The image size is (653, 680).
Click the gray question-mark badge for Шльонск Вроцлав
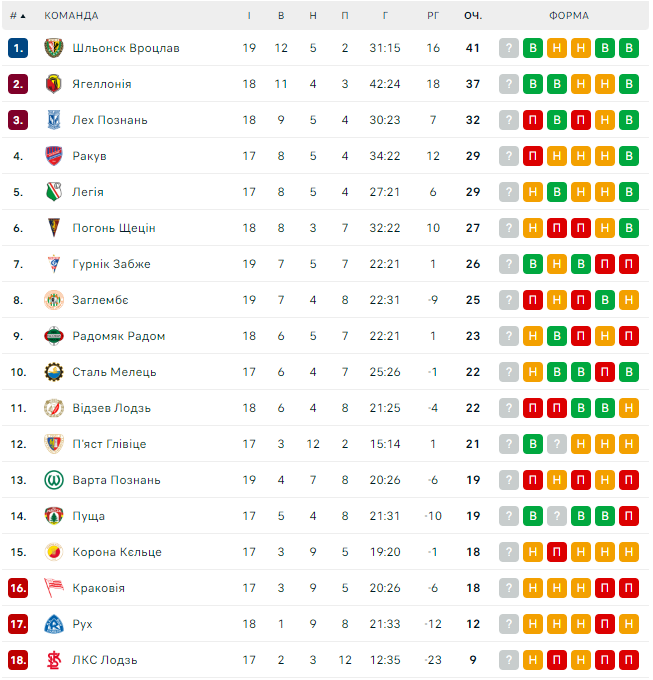point(510,48)
